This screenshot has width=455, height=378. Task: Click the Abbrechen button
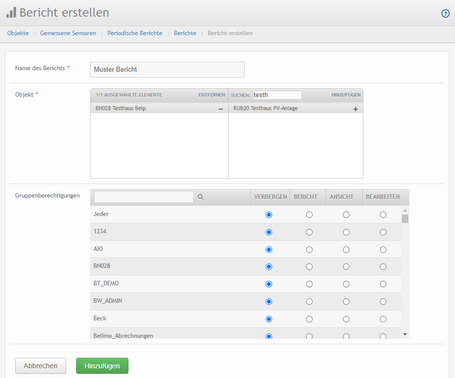pyautogui.click(x=41, y=366)
